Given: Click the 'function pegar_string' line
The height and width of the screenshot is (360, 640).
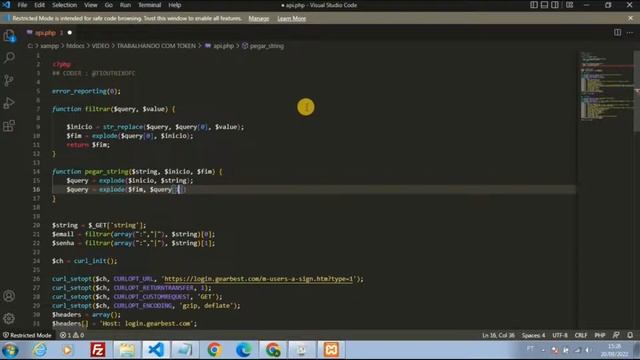Looking at the screenshot, I should [137, 171].
